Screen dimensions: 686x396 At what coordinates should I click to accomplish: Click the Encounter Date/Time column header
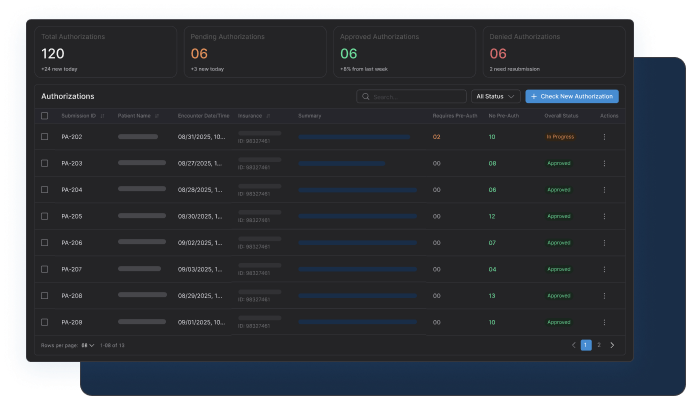(203, 116)
